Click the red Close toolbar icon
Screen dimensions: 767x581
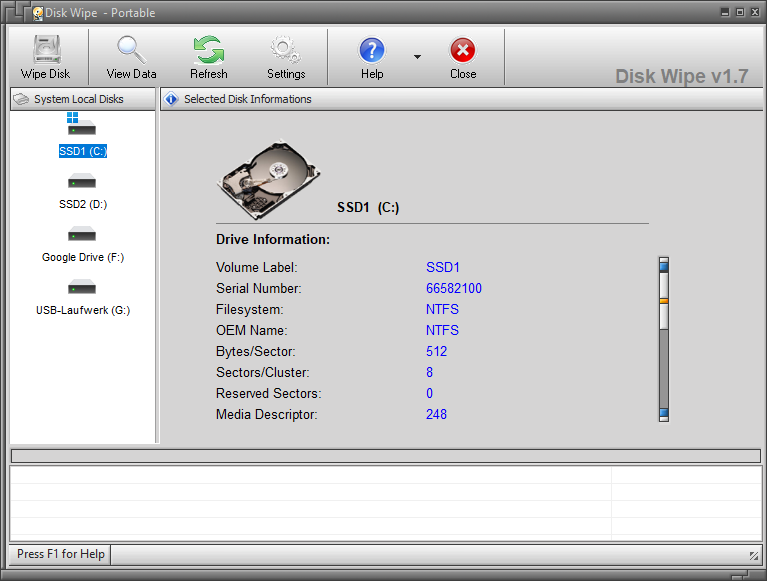[463, 50]
